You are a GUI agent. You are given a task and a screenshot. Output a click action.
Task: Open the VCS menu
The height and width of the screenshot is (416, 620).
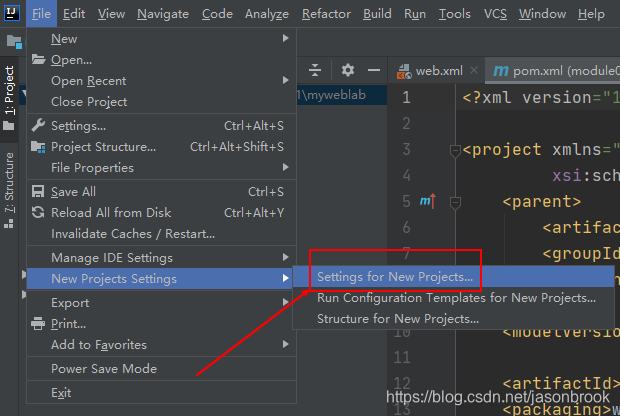(x=495, y=14)
